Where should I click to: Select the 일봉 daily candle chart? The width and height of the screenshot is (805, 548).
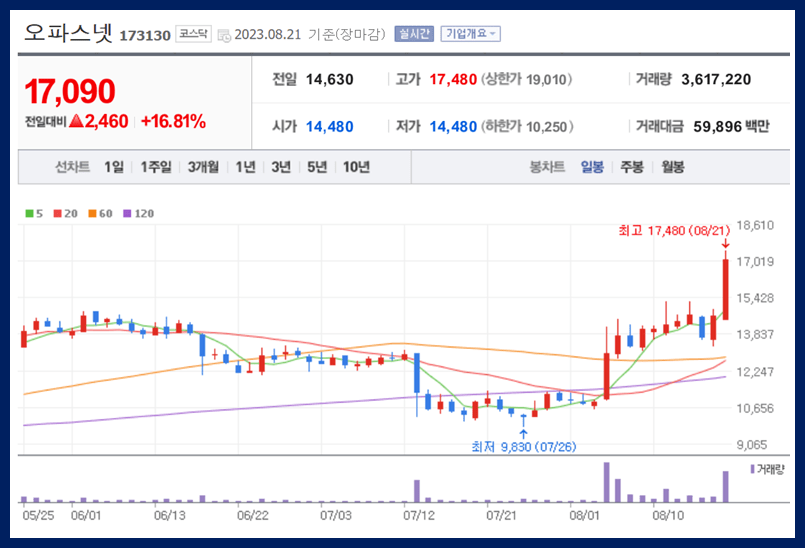tap(592, 167)
